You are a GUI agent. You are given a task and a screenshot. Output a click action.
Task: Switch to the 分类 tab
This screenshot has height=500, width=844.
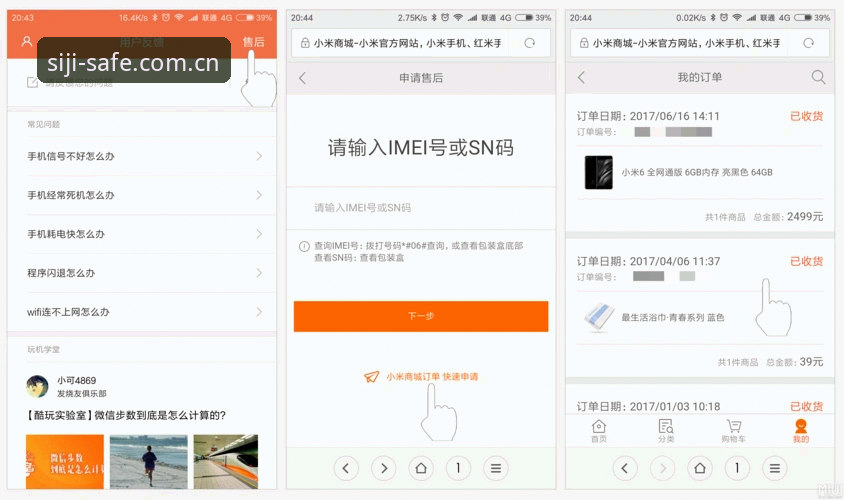click(666, 431)
